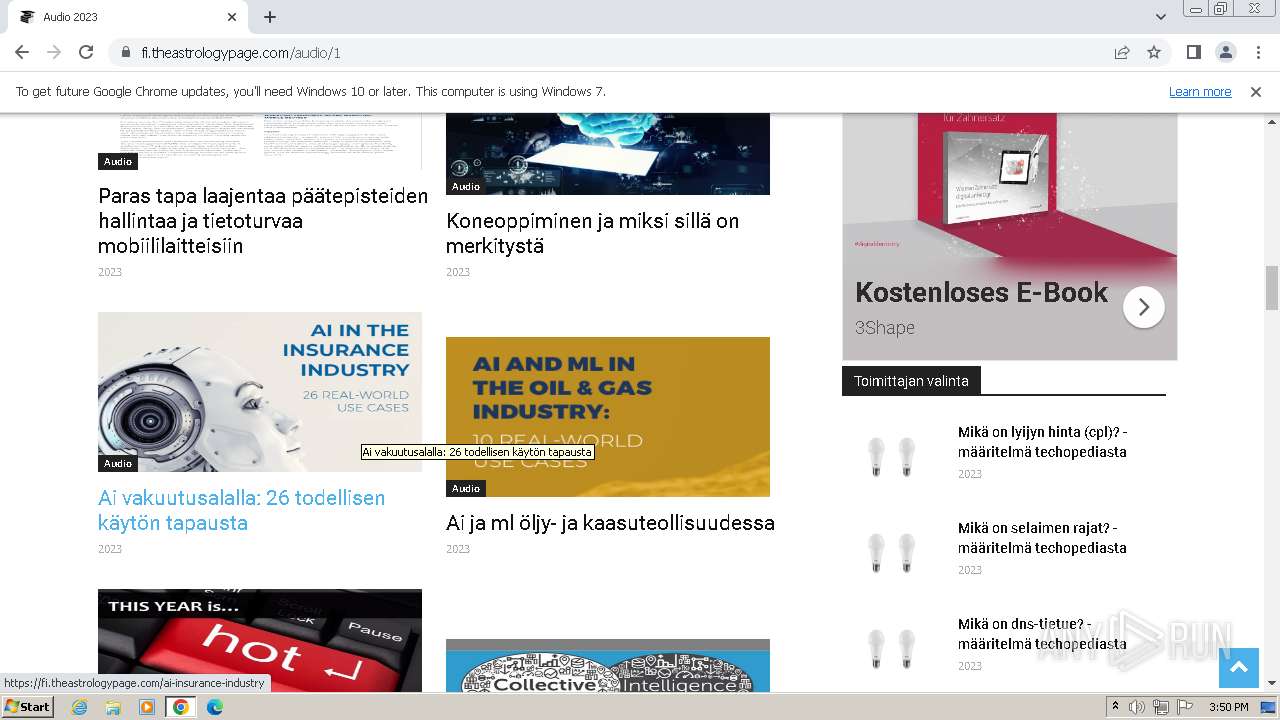Click Audio tag on Koneoppiminen article image

pos(466,186)
